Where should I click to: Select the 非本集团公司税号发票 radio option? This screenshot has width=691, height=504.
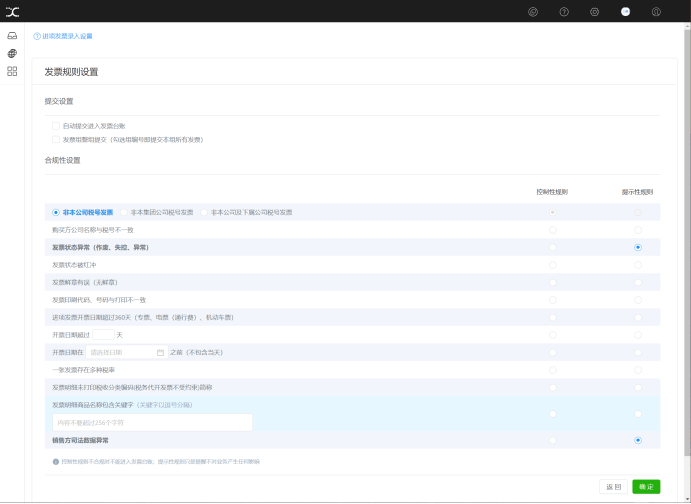click(x=124, y=212)
